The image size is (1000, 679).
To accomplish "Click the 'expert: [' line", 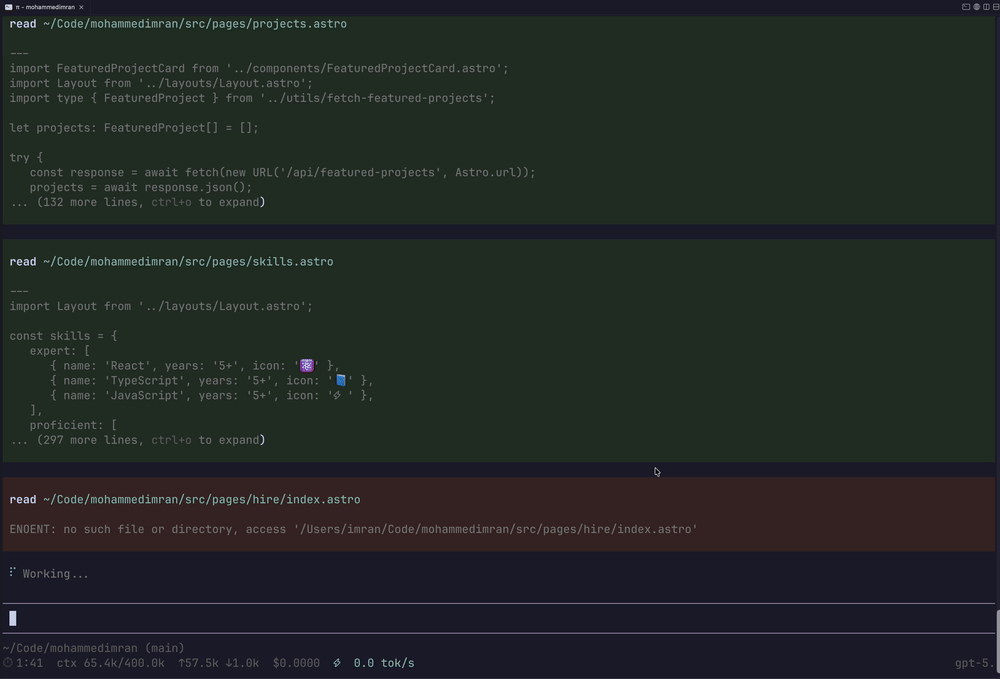I will click(x=60, y=351).
